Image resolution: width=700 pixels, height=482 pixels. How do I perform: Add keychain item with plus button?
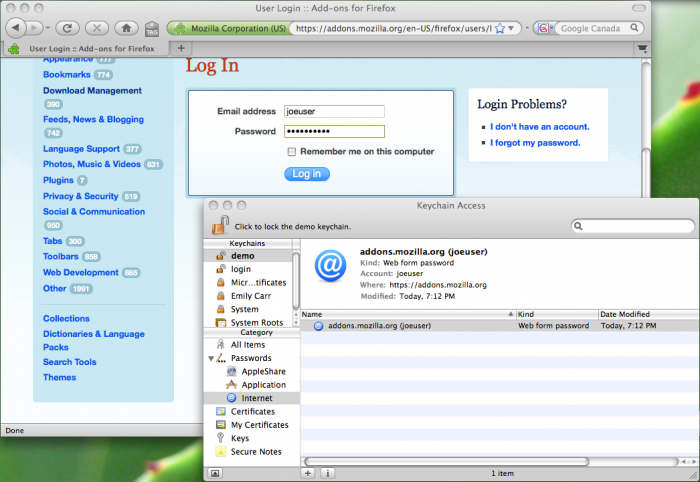point(308,473)
